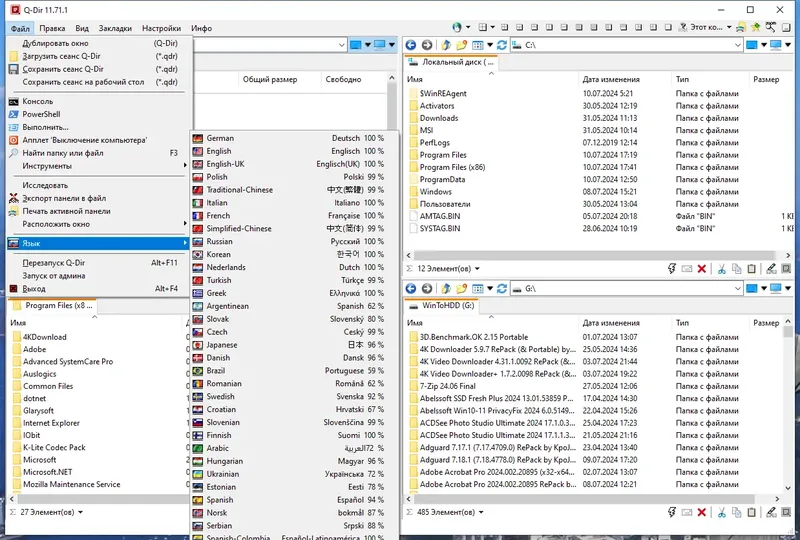Click the Свободно column header

point(353,79)
